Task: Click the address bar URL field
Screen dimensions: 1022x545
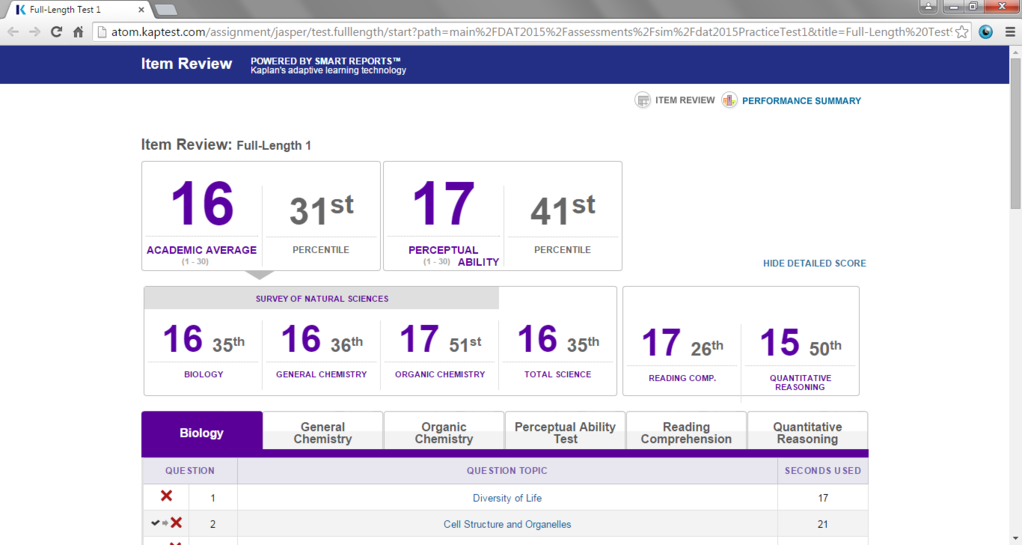Action: point(520,32)
